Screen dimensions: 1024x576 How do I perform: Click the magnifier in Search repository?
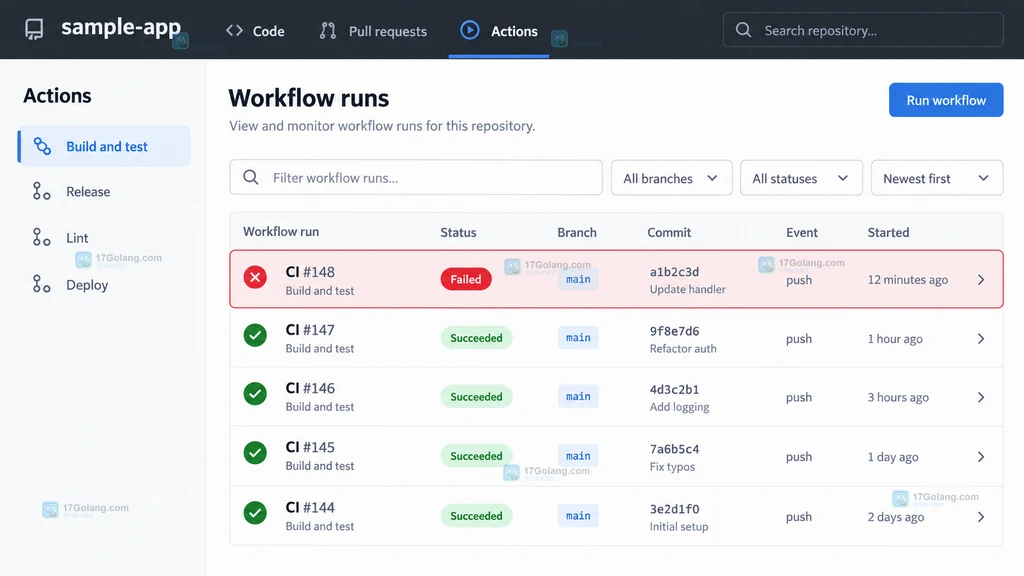(743, 30)
